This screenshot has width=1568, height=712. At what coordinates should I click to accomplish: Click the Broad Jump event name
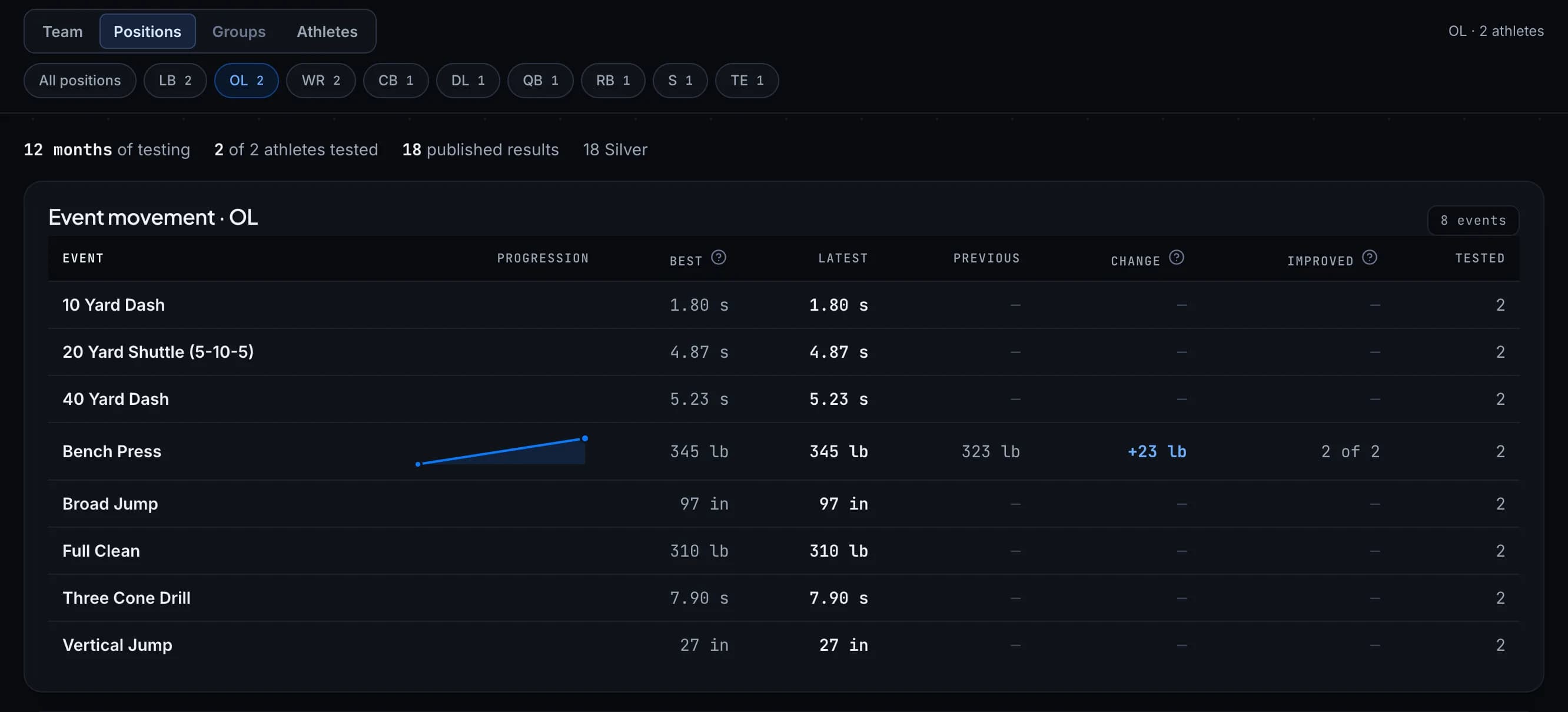(110, 504)
